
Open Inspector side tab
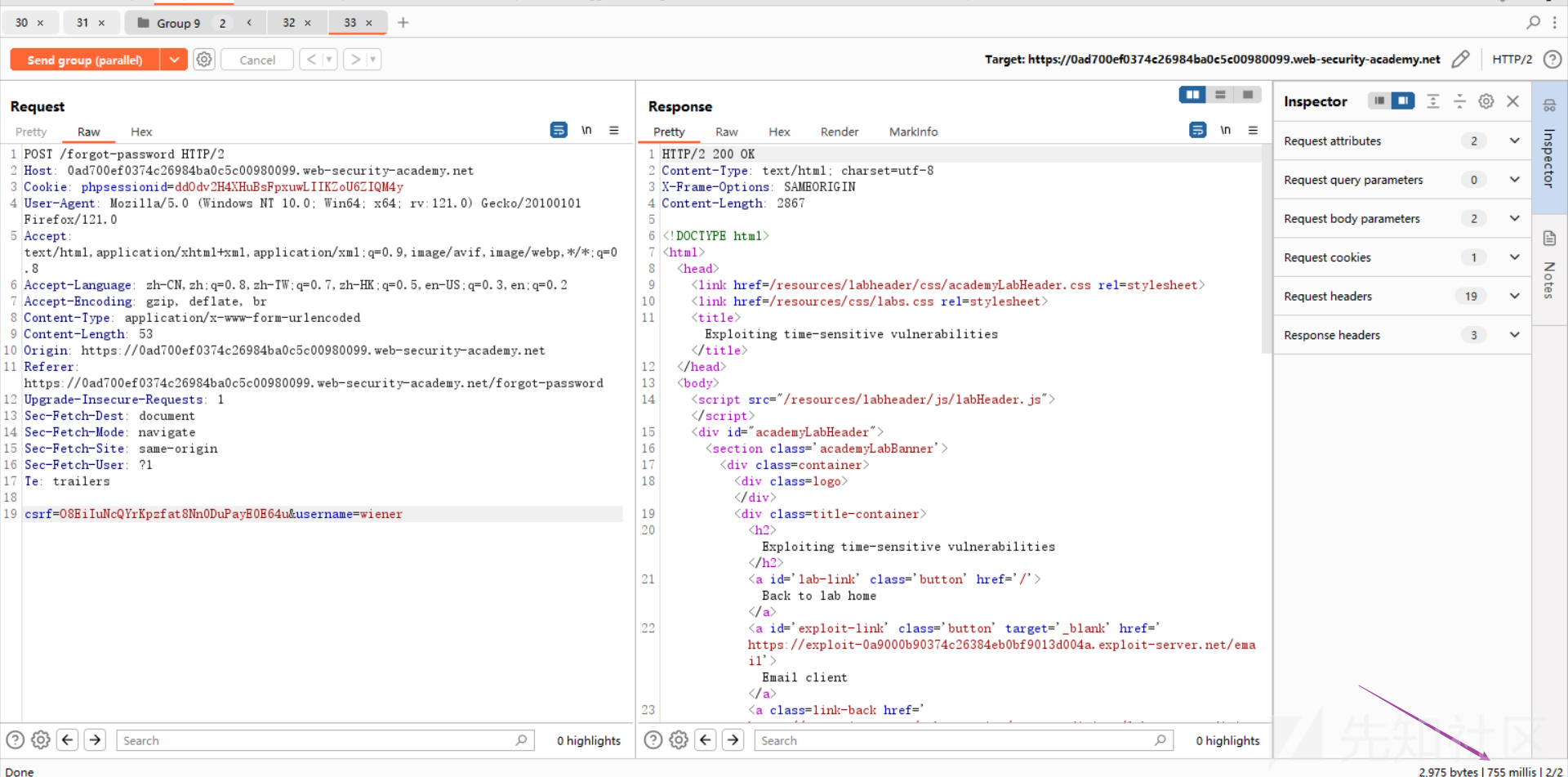(x=1549, y=147)
